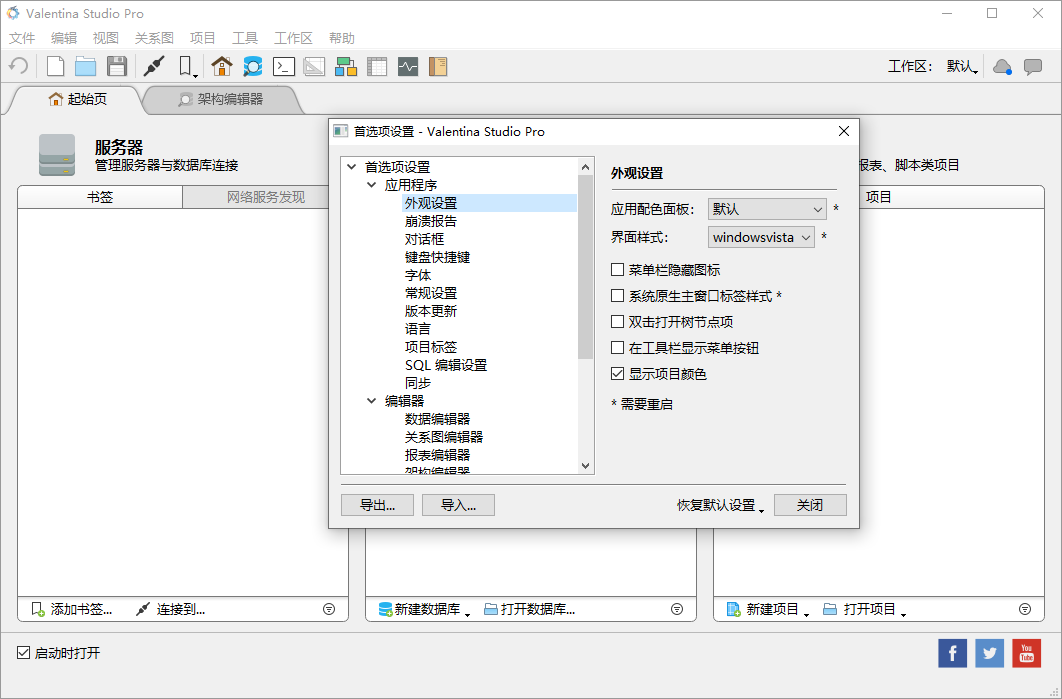This screenshot has height=699, width=1062.
Task: Click the chat bubble feedback icon
Action: (1033, 67)
